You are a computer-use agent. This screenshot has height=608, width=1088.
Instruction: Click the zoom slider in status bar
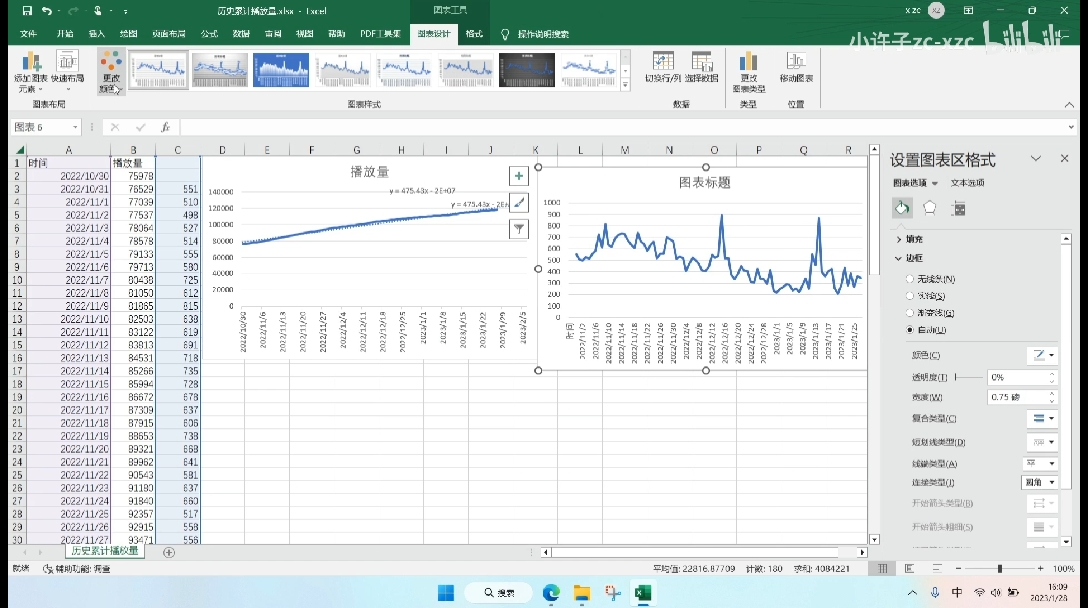999,568
